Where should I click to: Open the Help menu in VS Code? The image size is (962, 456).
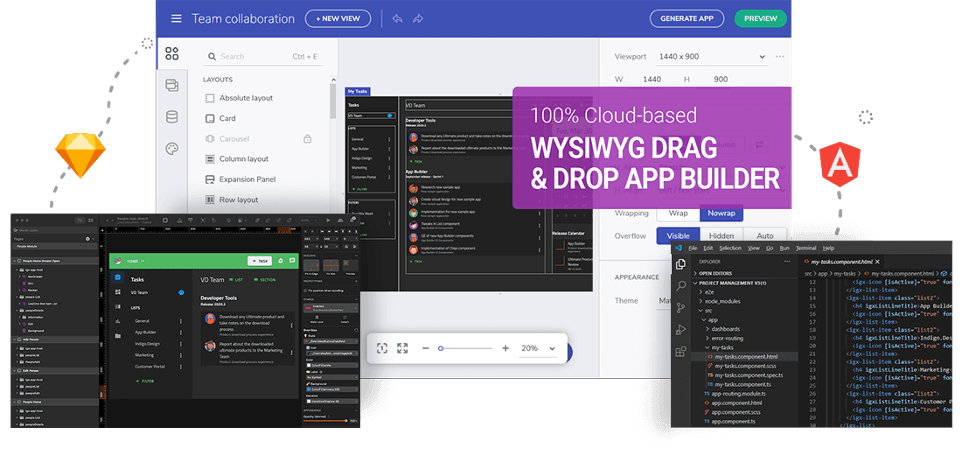click(x=828, y=248)
